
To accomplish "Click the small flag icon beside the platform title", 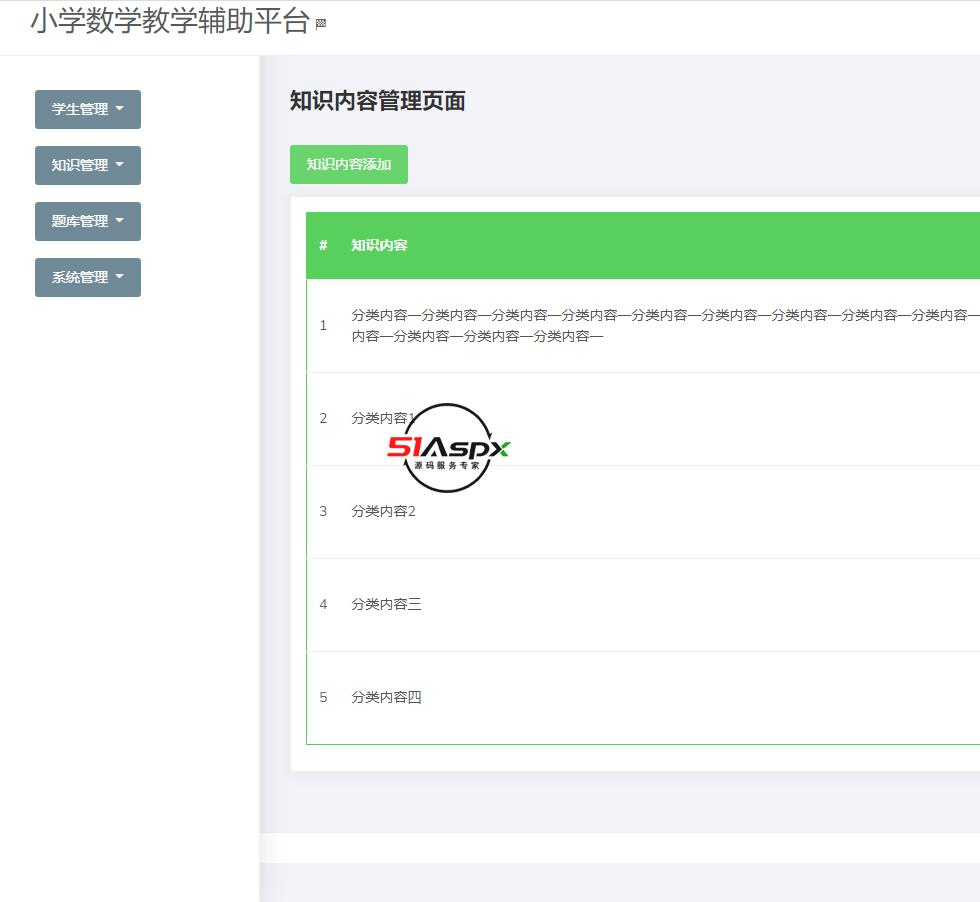I will (320, 23).
